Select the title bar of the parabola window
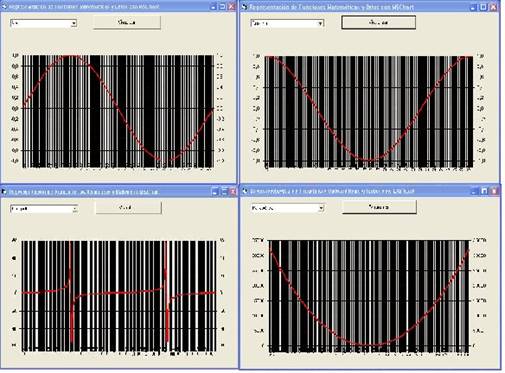This screenshot has height=373, width=505. (x=370, y=191)
